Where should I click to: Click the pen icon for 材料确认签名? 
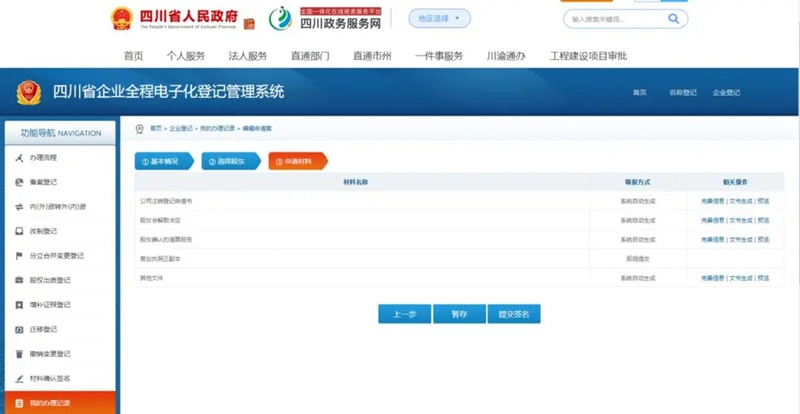[x=19, y=379]
